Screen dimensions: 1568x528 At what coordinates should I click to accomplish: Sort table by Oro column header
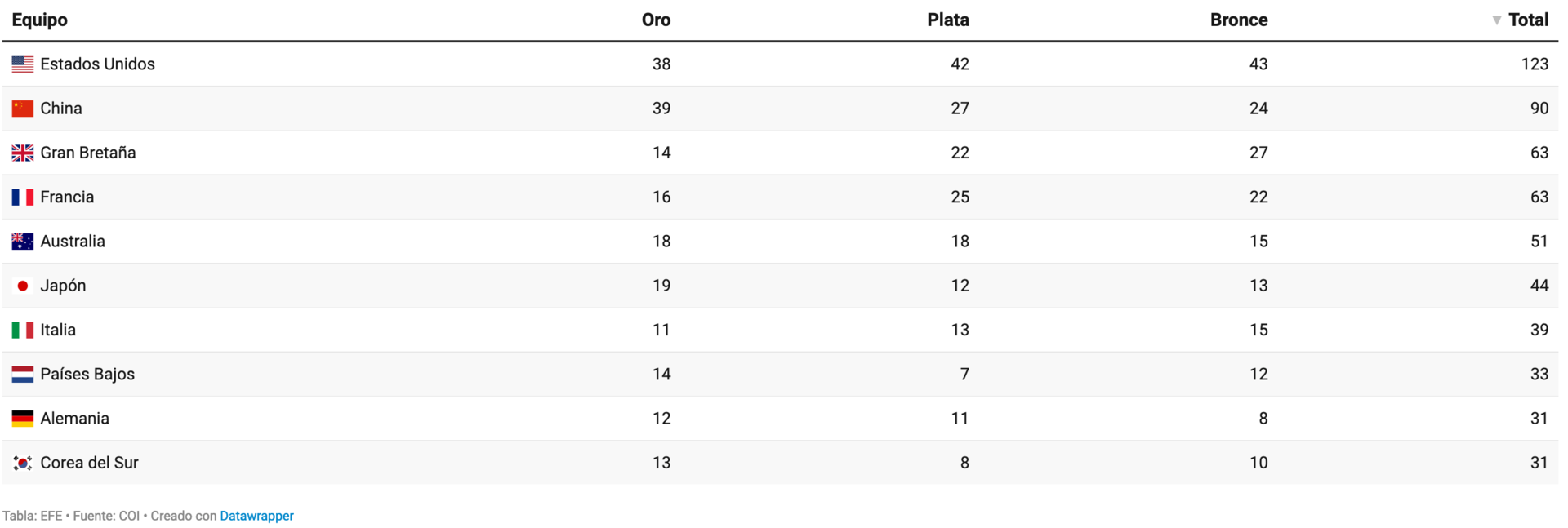pos(656,20)
